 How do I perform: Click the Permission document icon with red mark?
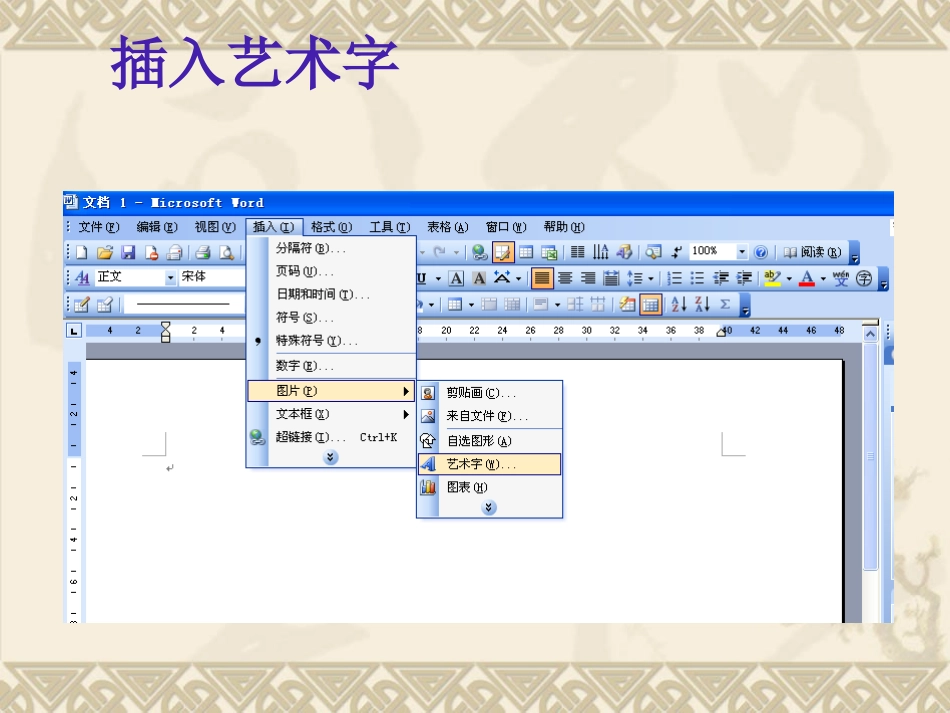151,252
